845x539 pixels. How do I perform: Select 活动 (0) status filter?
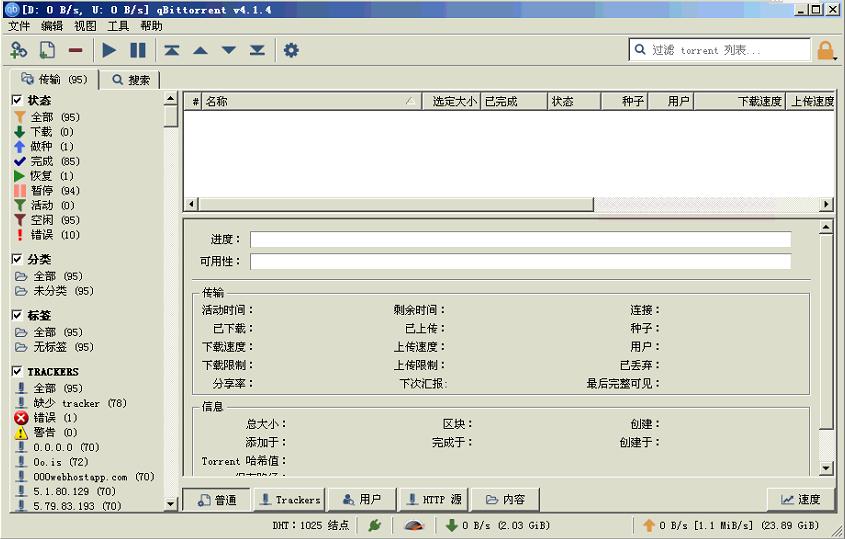(44, 205)
